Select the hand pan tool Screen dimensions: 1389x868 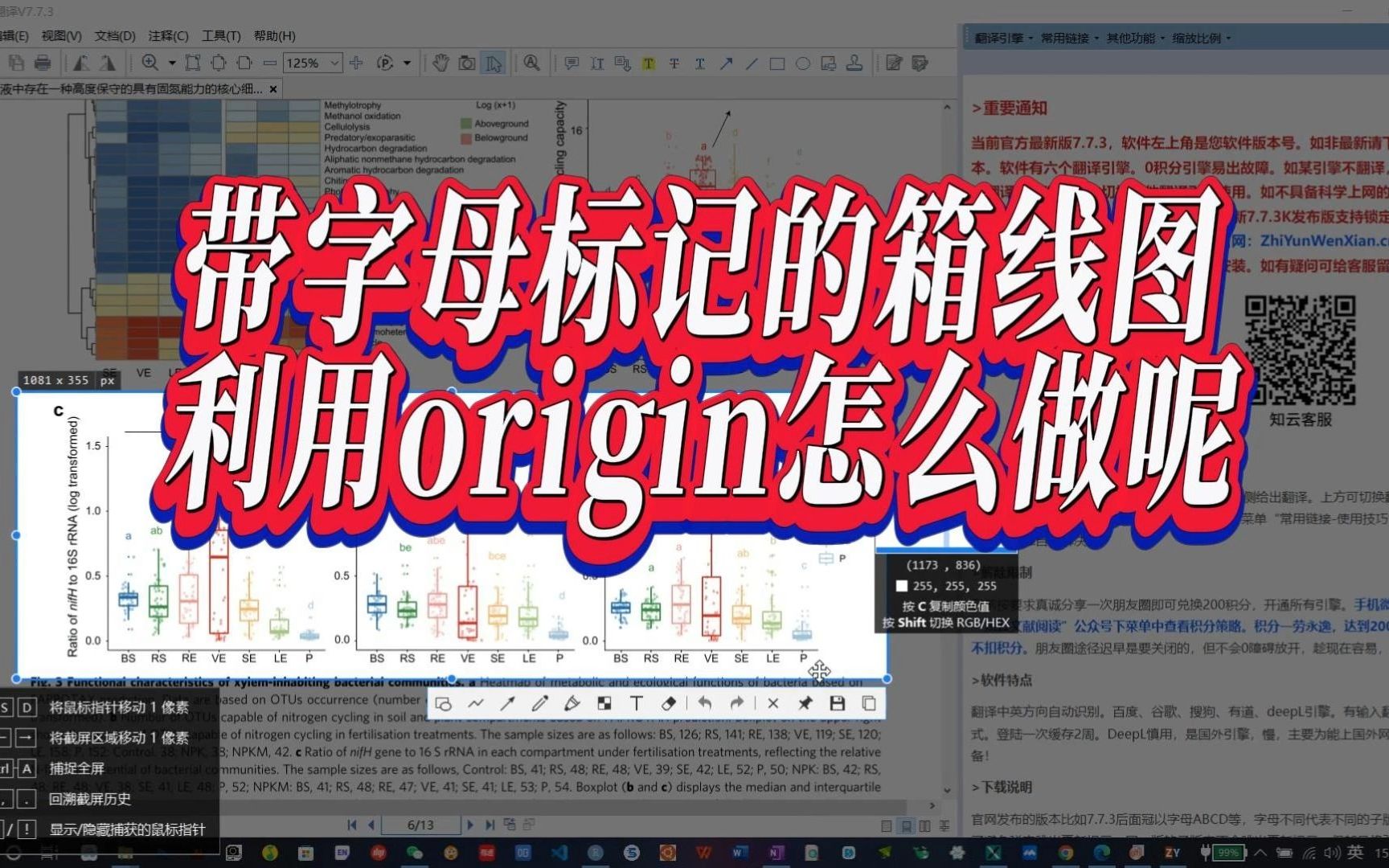coord(440,63)
